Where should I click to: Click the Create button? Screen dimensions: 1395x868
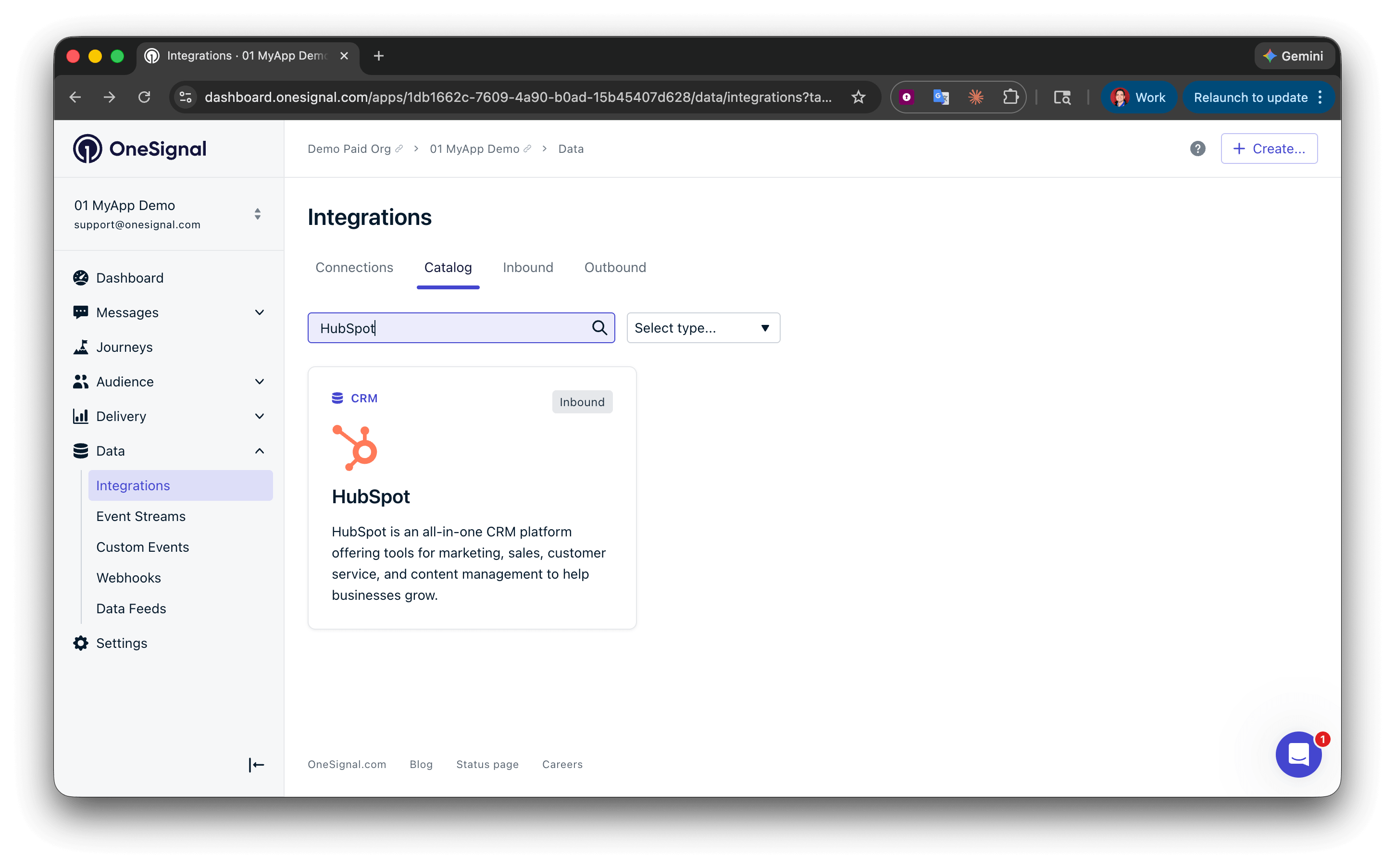[1269, 149]
